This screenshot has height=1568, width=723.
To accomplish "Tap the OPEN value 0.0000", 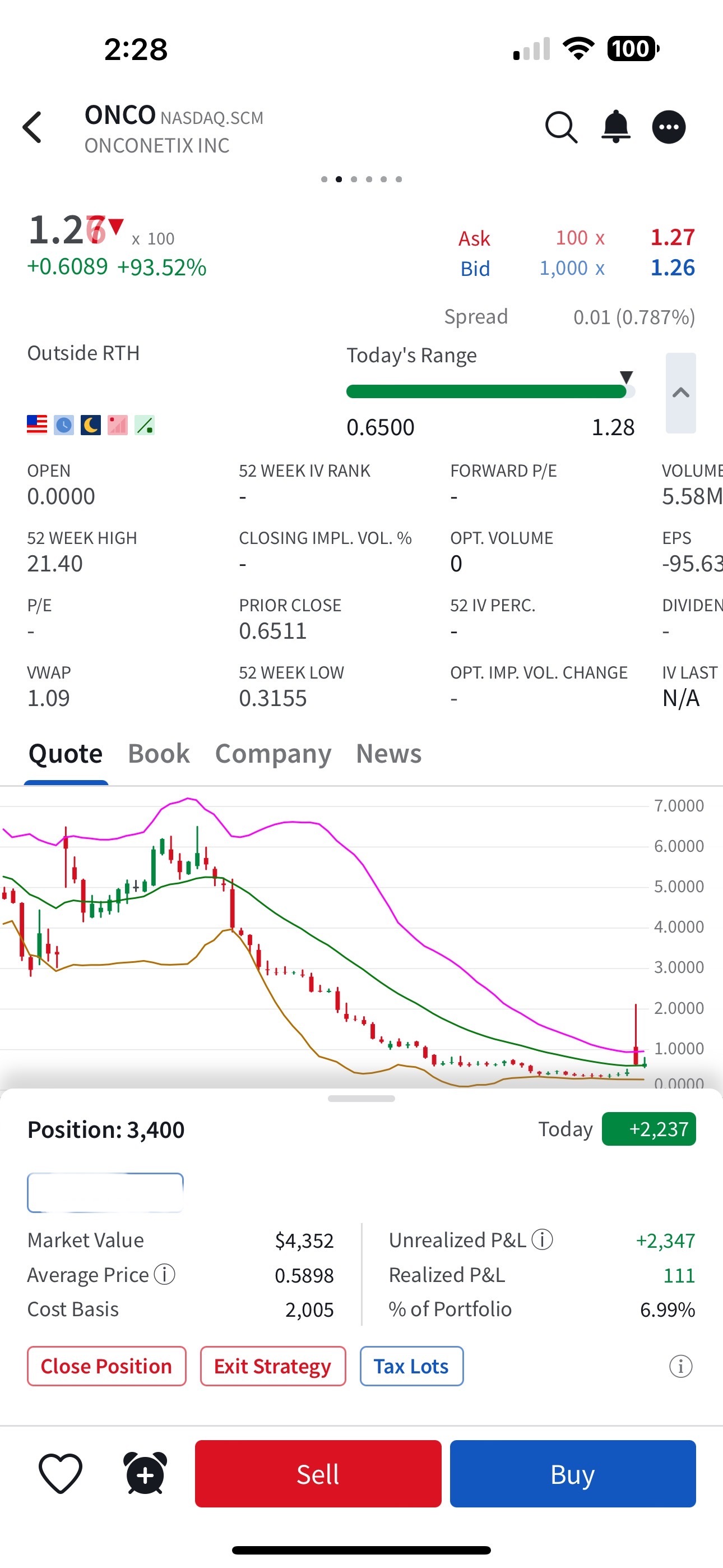I will [x=61, y=497].
